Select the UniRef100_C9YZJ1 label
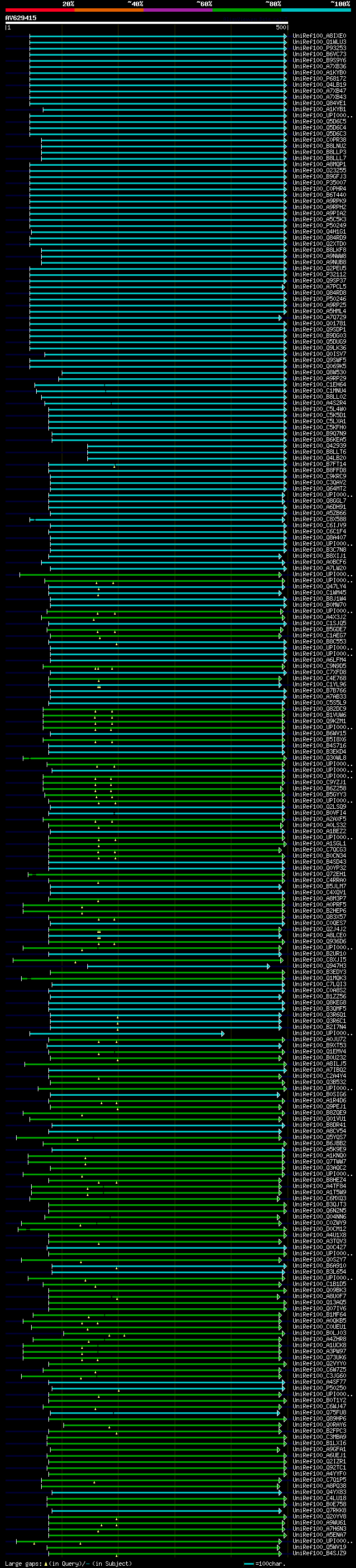This screenshot has width=356, height=1568. point(319,783)
